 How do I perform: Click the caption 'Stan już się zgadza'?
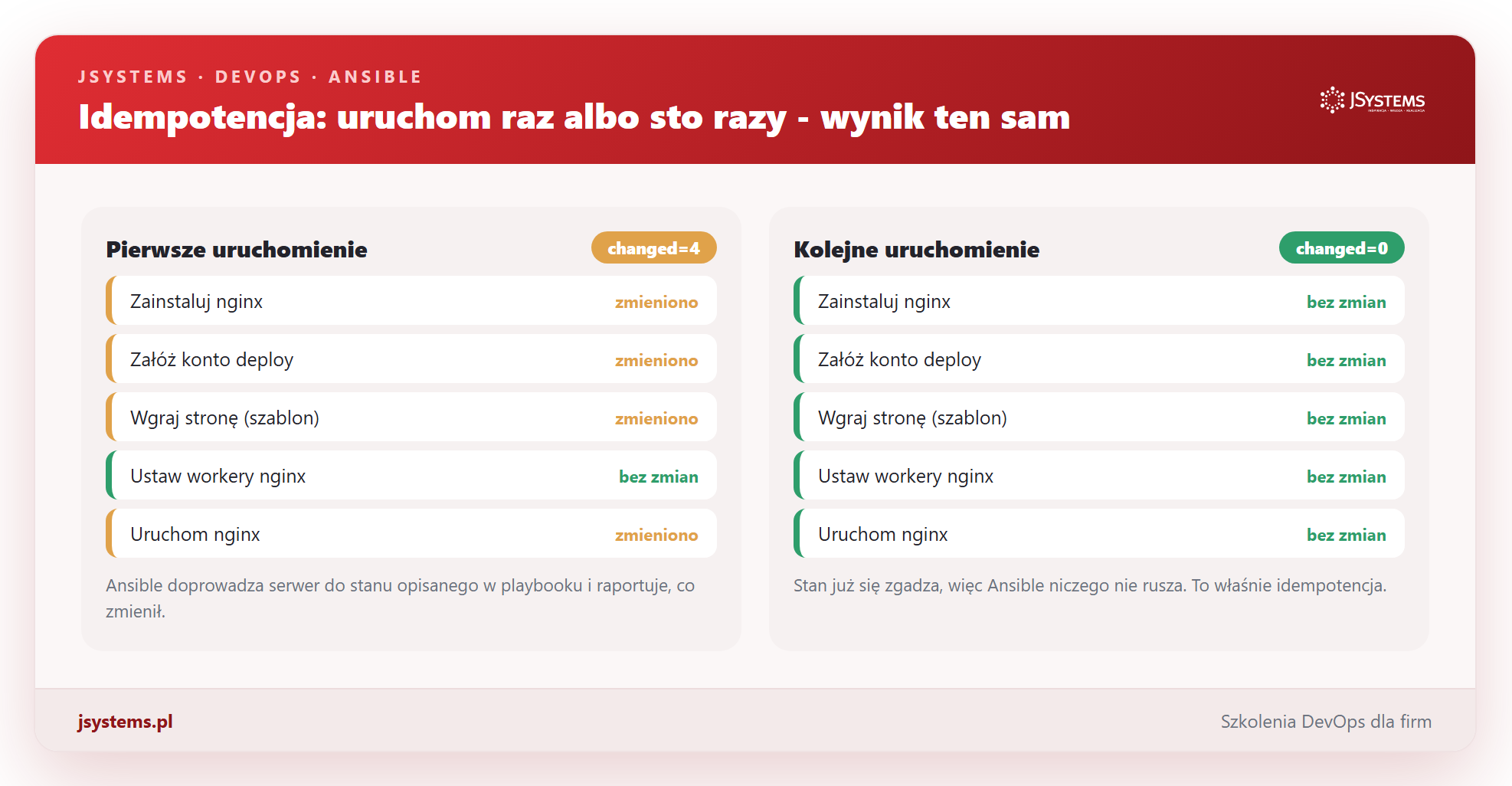point(1090,586)
